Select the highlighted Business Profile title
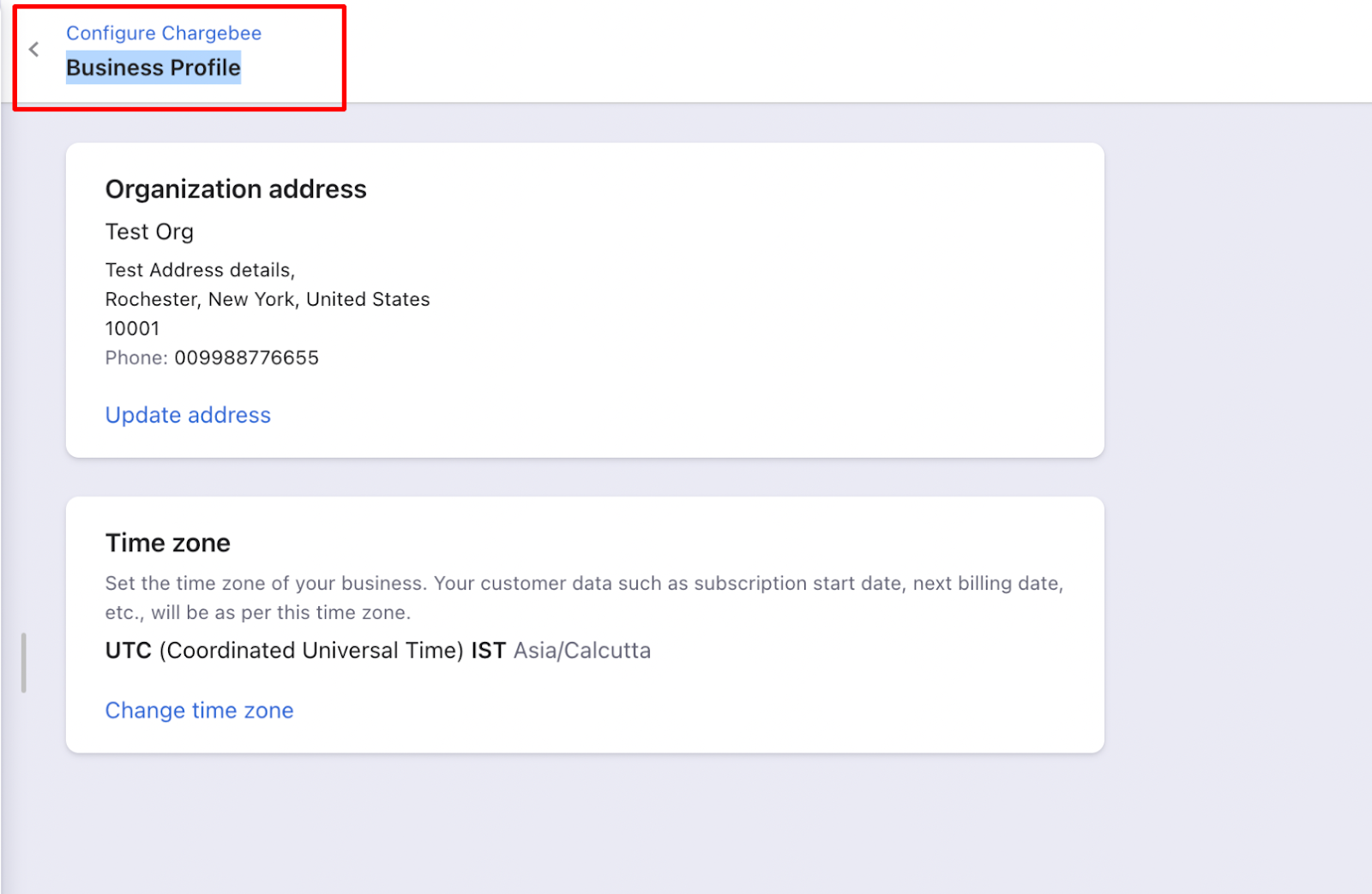 (x=153, y=68)
